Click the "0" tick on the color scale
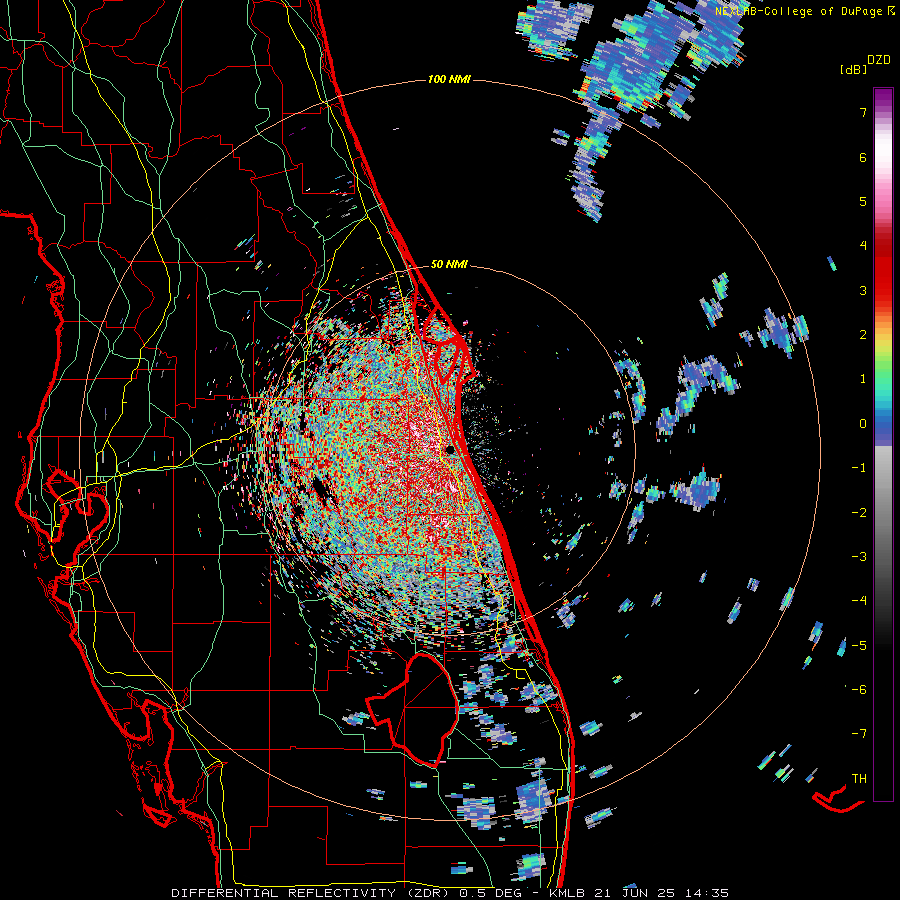The image size is (900, 900). click(863, 424)
